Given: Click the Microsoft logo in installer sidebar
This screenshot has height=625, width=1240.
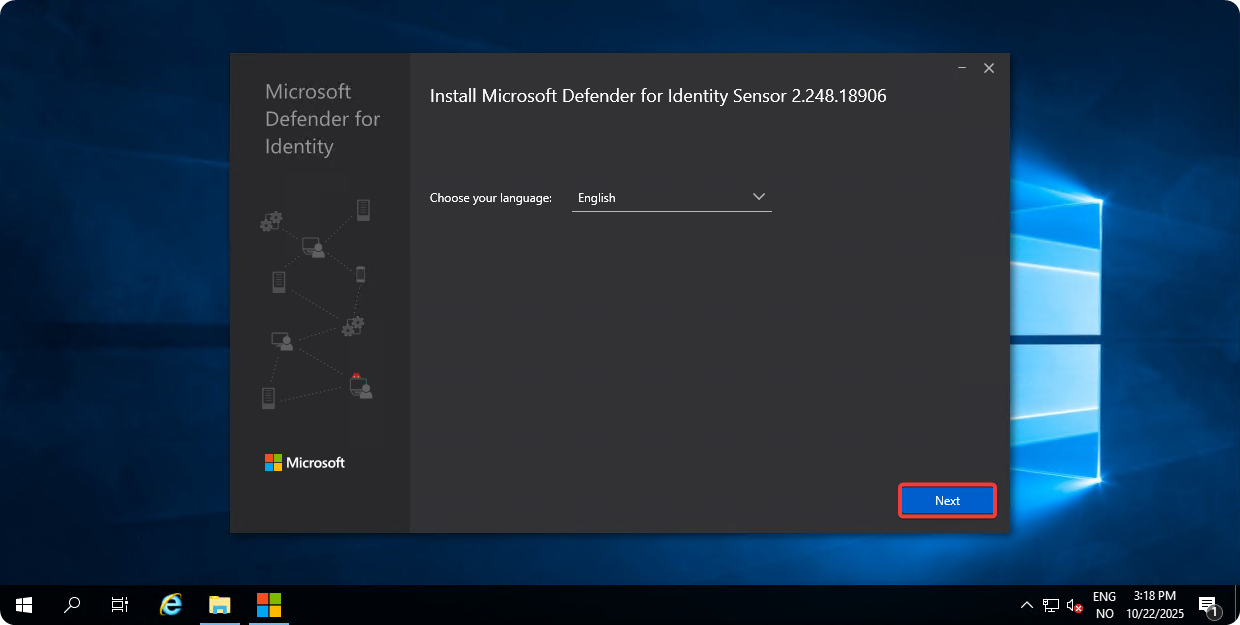Looking at the screenshot, I should 305,463.
